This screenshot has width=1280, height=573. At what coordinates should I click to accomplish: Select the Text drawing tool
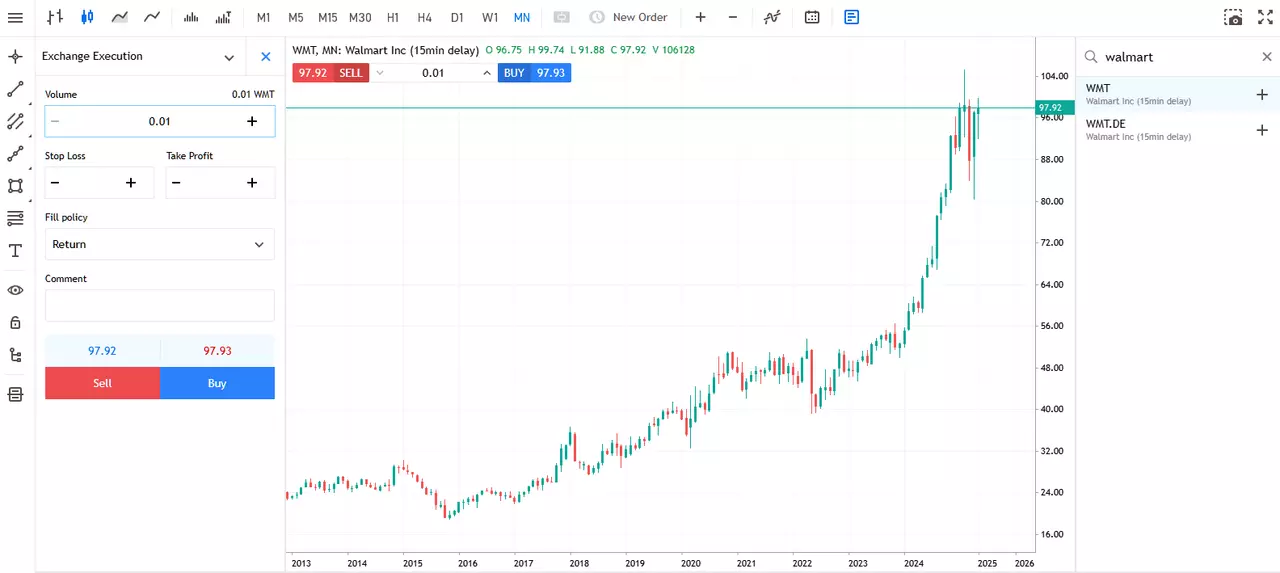(x=15, y=251)
